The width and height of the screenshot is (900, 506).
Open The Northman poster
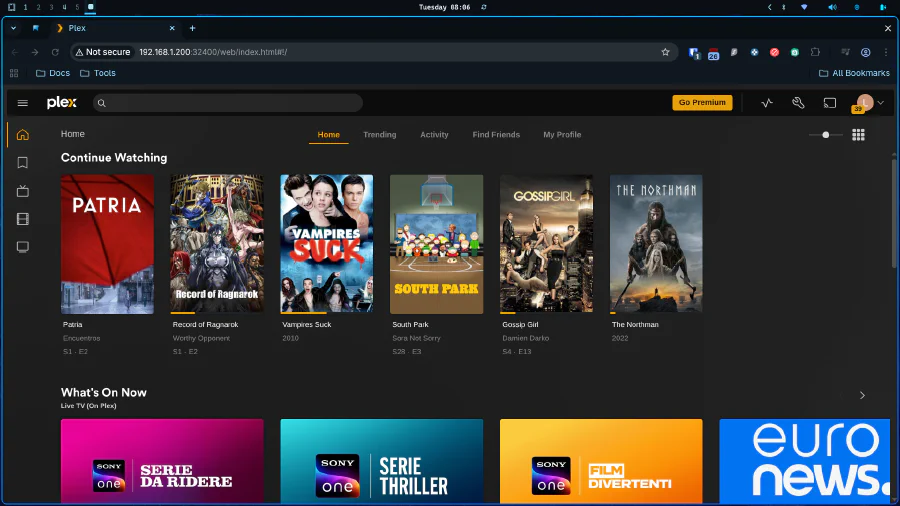pos(656,244)
